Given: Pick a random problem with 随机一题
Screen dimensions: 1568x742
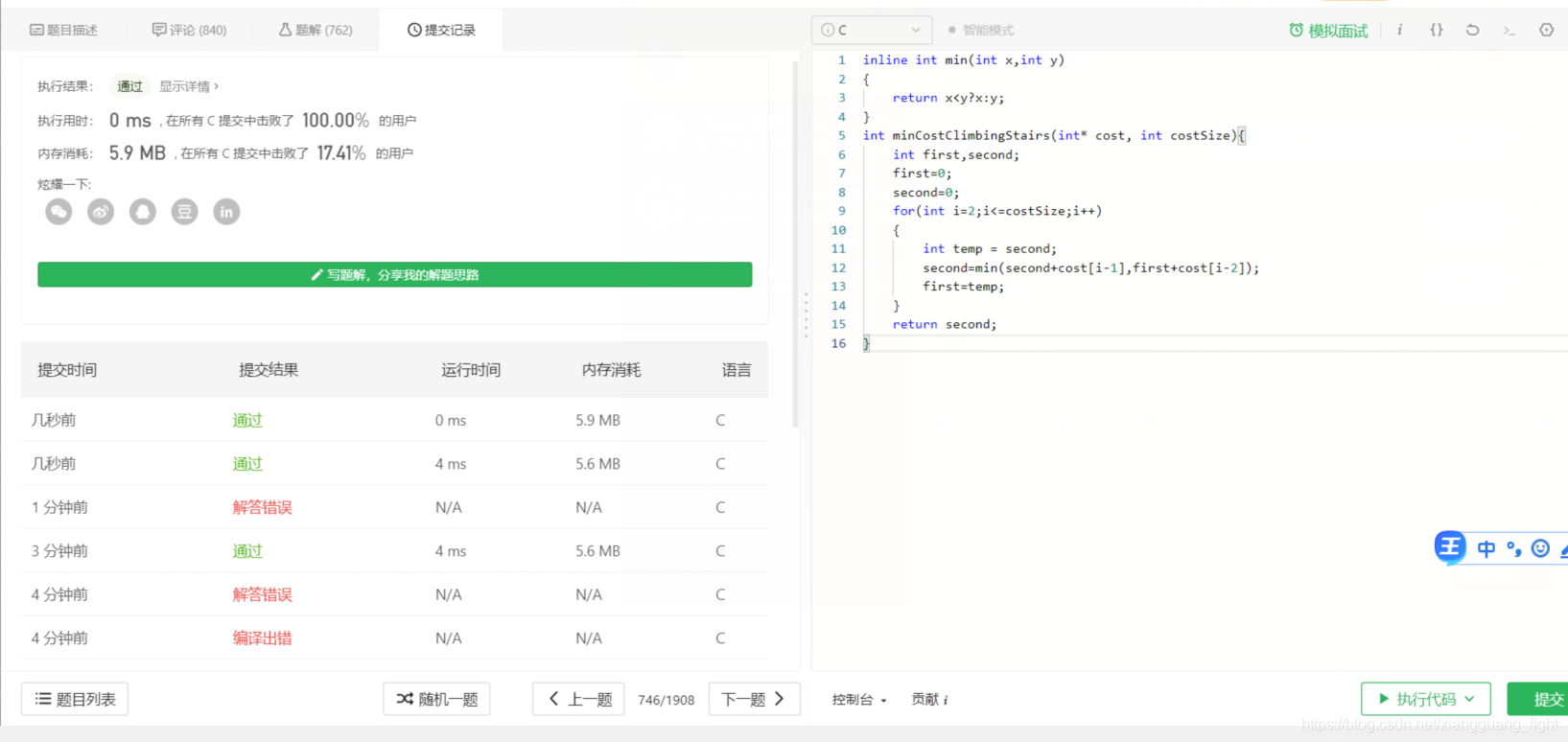Looking at the screenshot, I should click(436, 699).
